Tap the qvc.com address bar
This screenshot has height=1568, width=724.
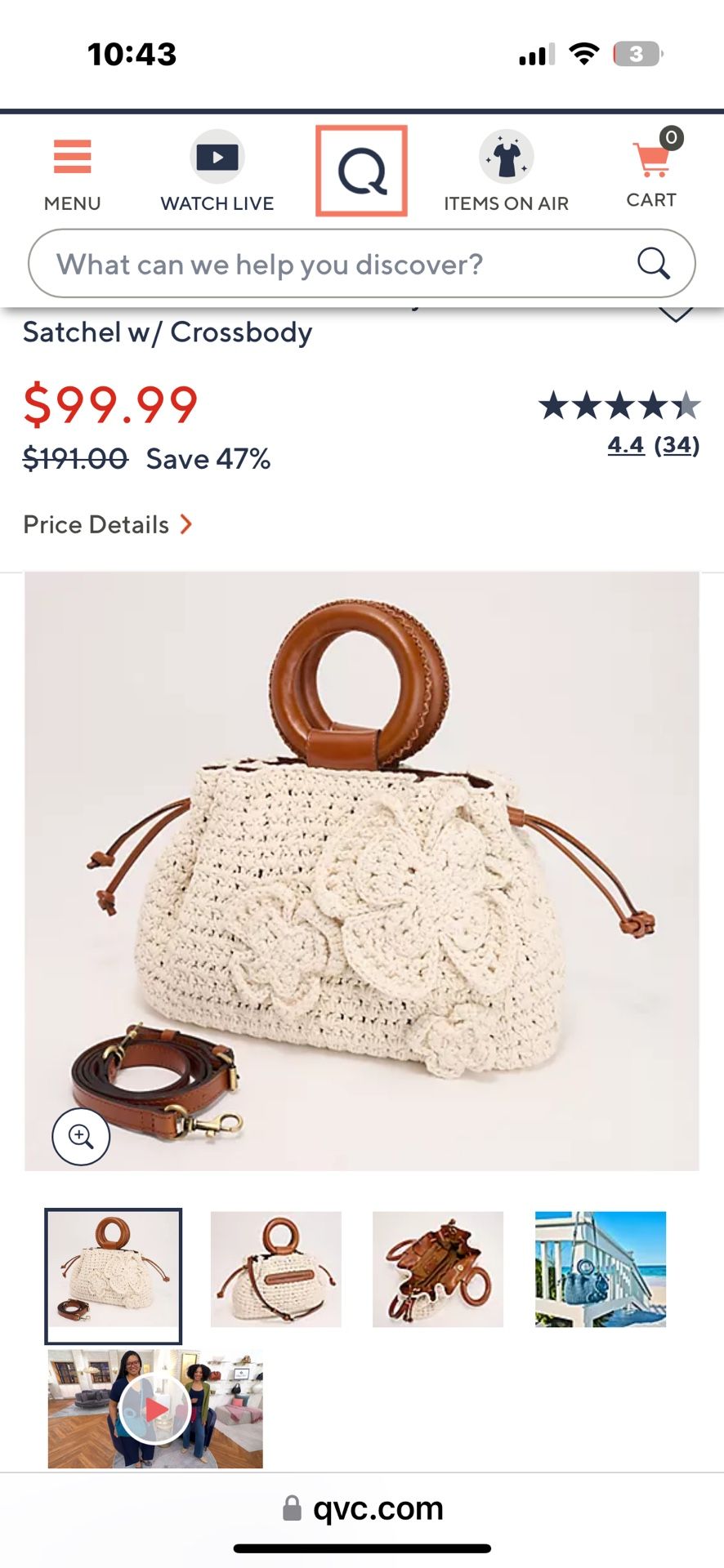[x=362, y=1508]
